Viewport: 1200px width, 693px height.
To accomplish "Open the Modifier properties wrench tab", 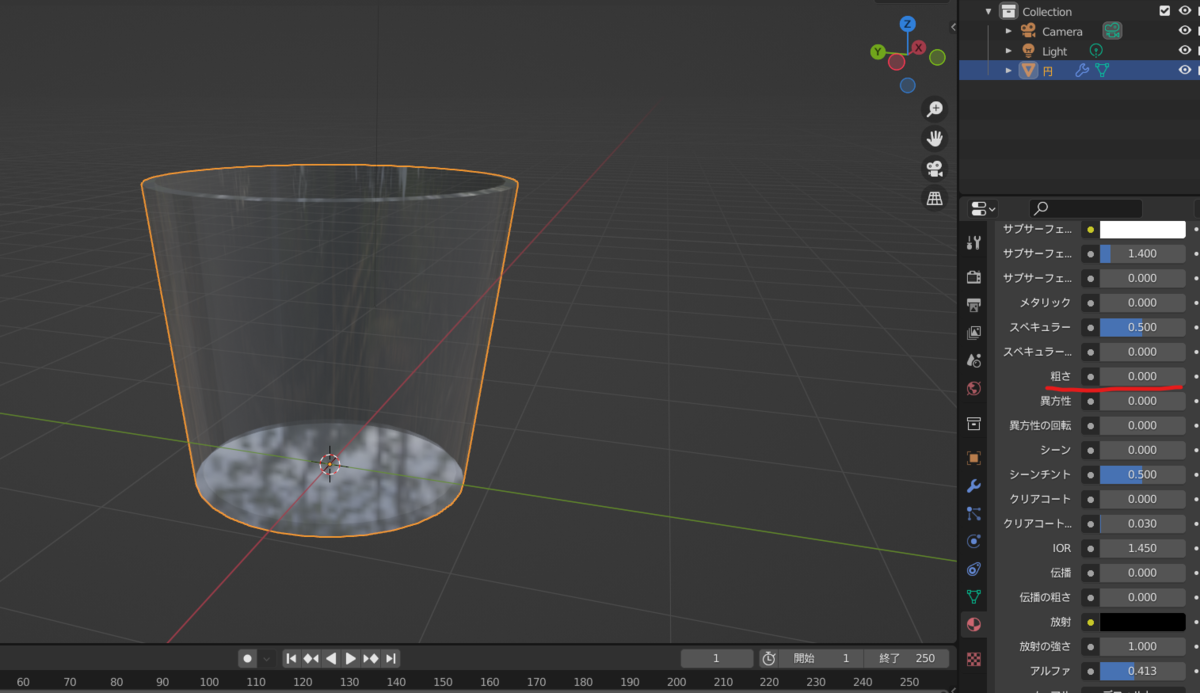I will (x=974, y=486).
